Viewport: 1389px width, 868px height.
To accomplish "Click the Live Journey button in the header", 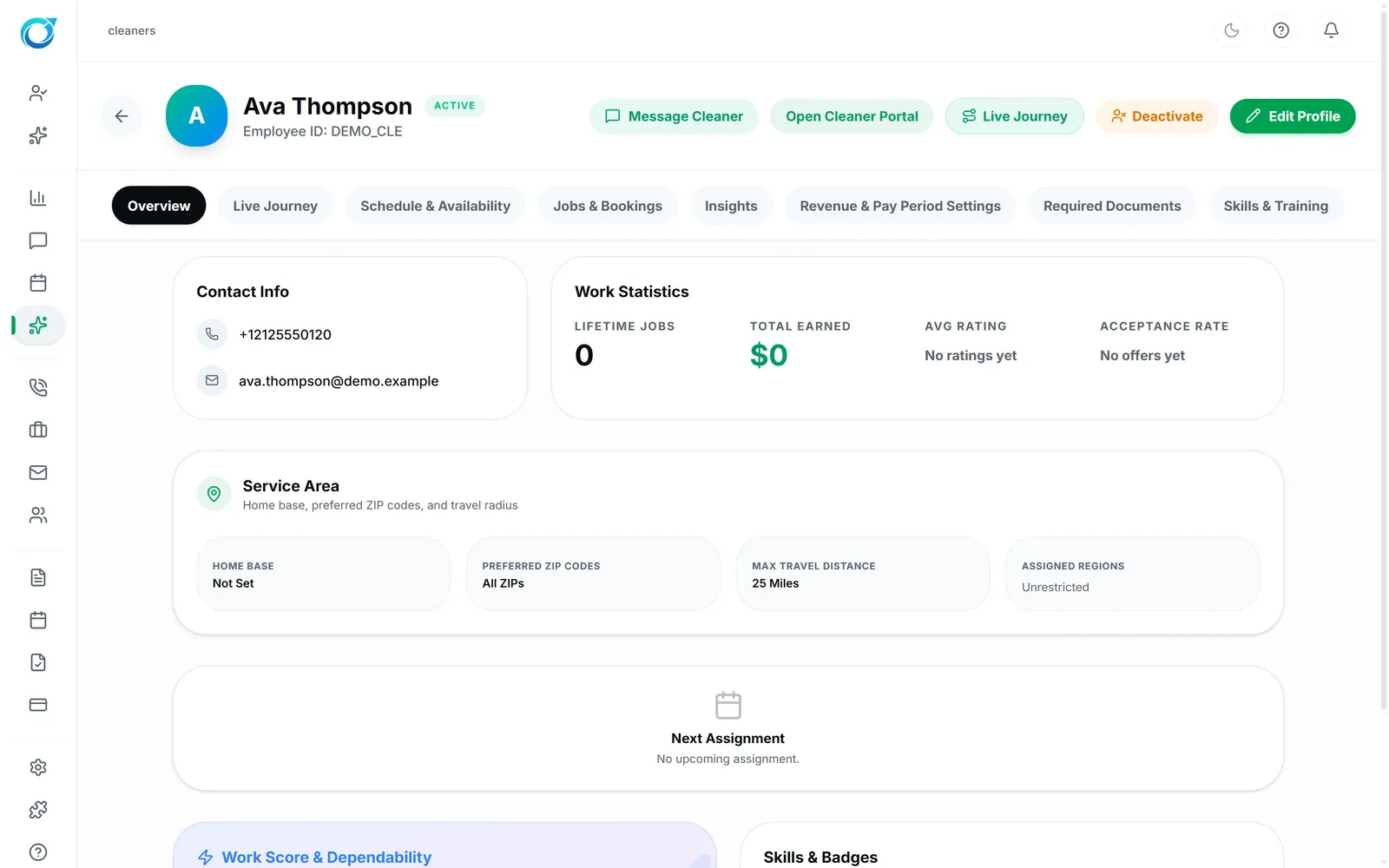I will coord(1015,116).
